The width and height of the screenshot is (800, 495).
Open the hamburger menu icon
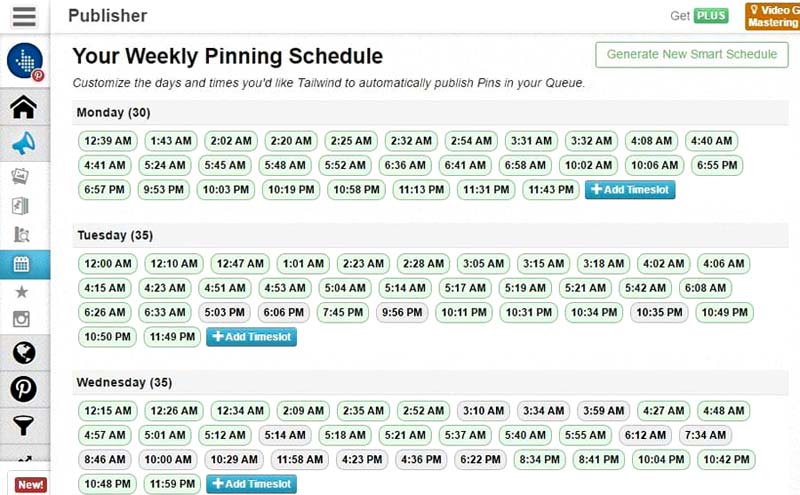tap(24, 16)
